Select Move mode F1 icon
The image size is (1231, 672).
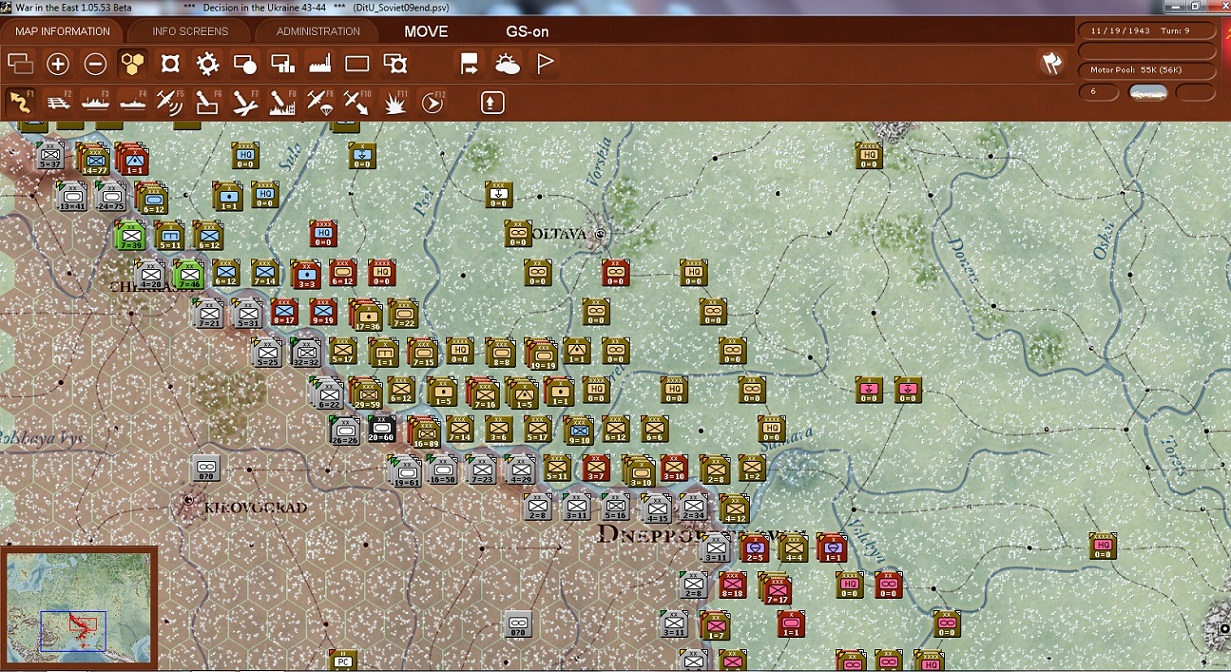(x=20, y=102)
